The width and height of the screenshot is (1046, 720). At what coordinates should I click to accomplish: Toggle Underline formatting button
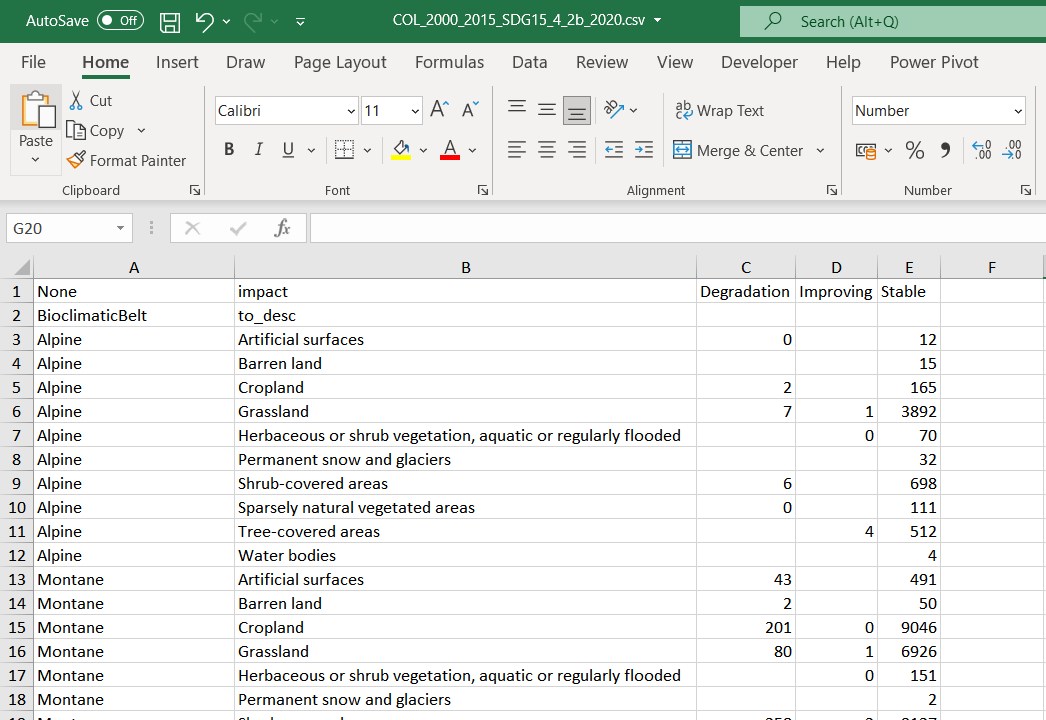click(288, 149)
